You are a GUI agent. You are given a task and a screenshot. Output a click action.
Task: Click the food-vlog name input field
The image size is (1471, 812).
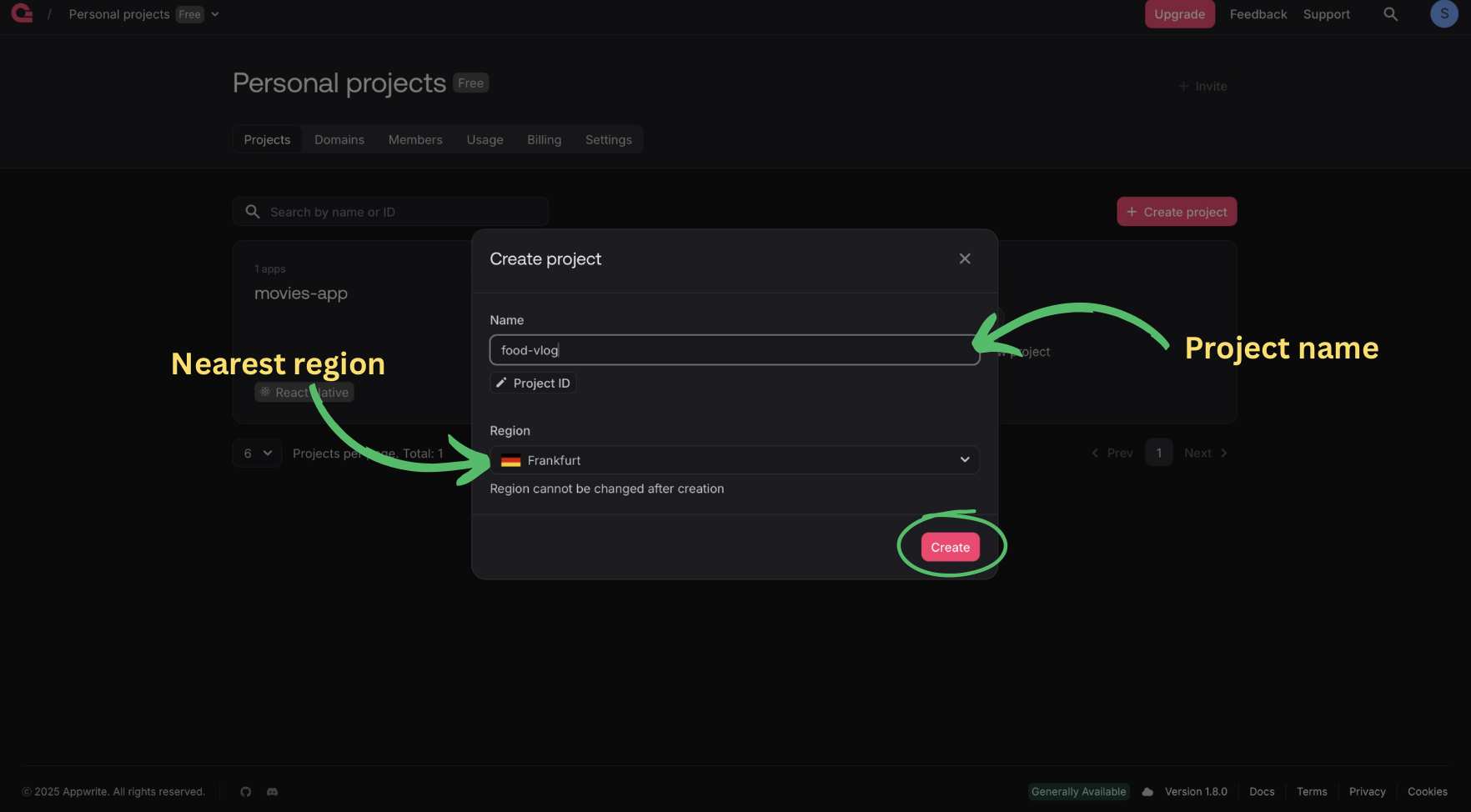[x=734, y=349]
